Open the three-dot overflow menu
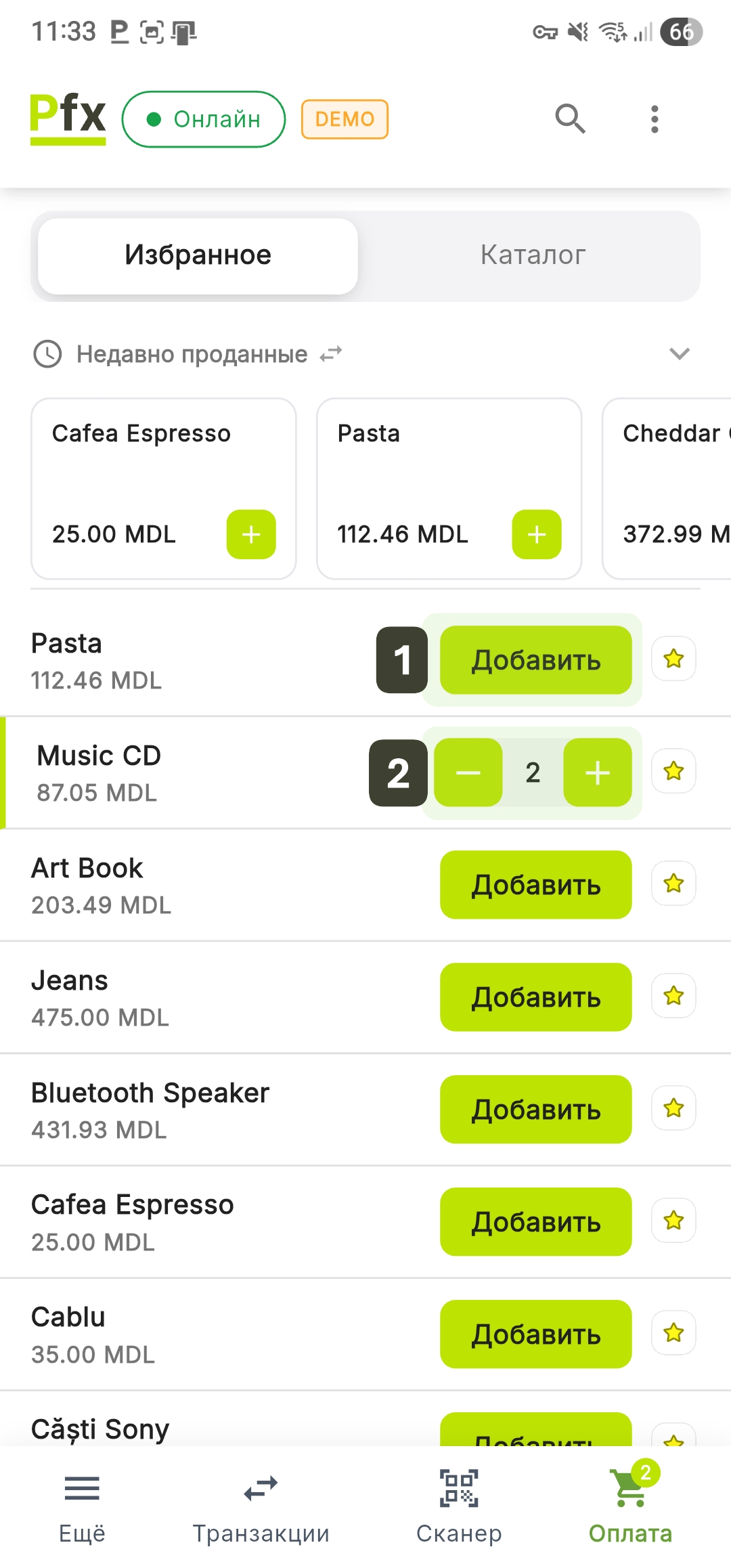The height and width of the screenshot is (1568, 731). 654,119
